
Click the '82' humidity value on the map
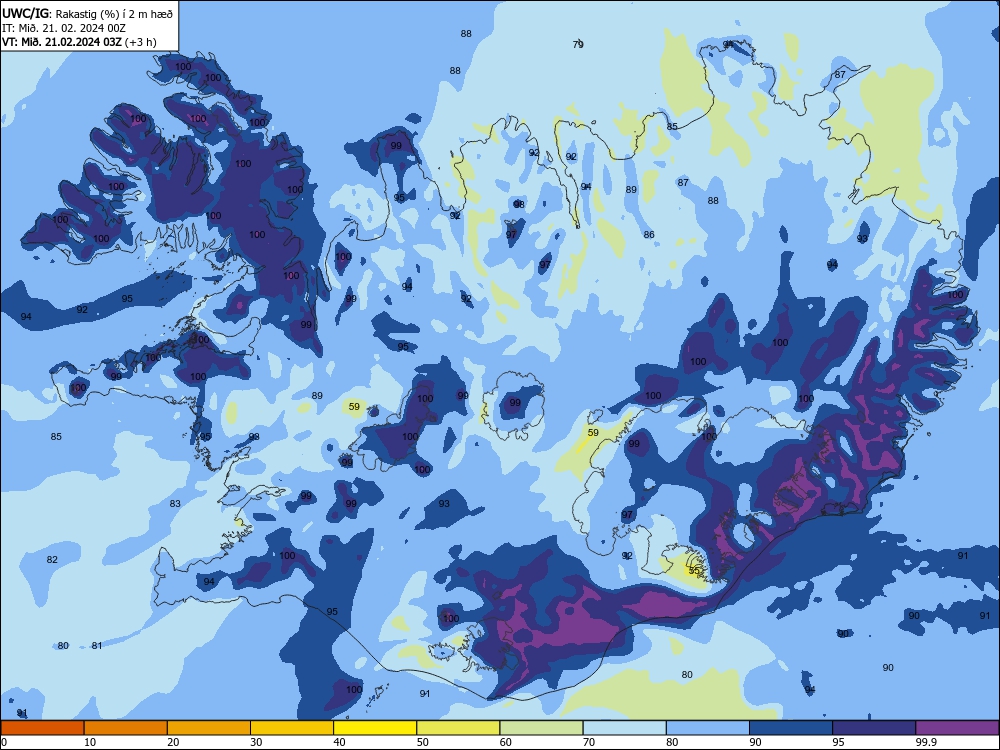[x=52, y=559]
